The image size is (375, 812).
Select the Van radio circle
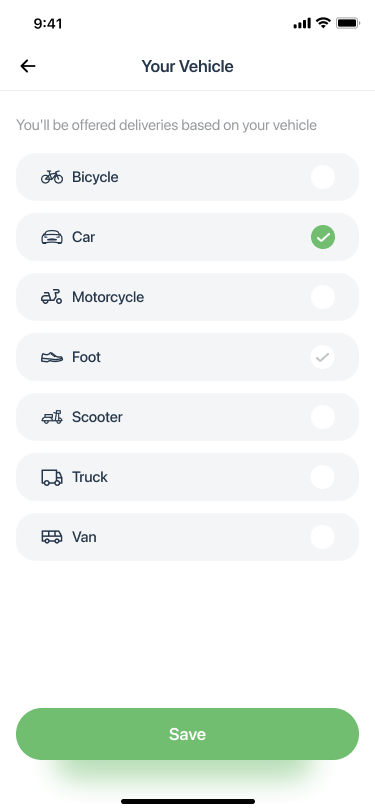[323, 538]
